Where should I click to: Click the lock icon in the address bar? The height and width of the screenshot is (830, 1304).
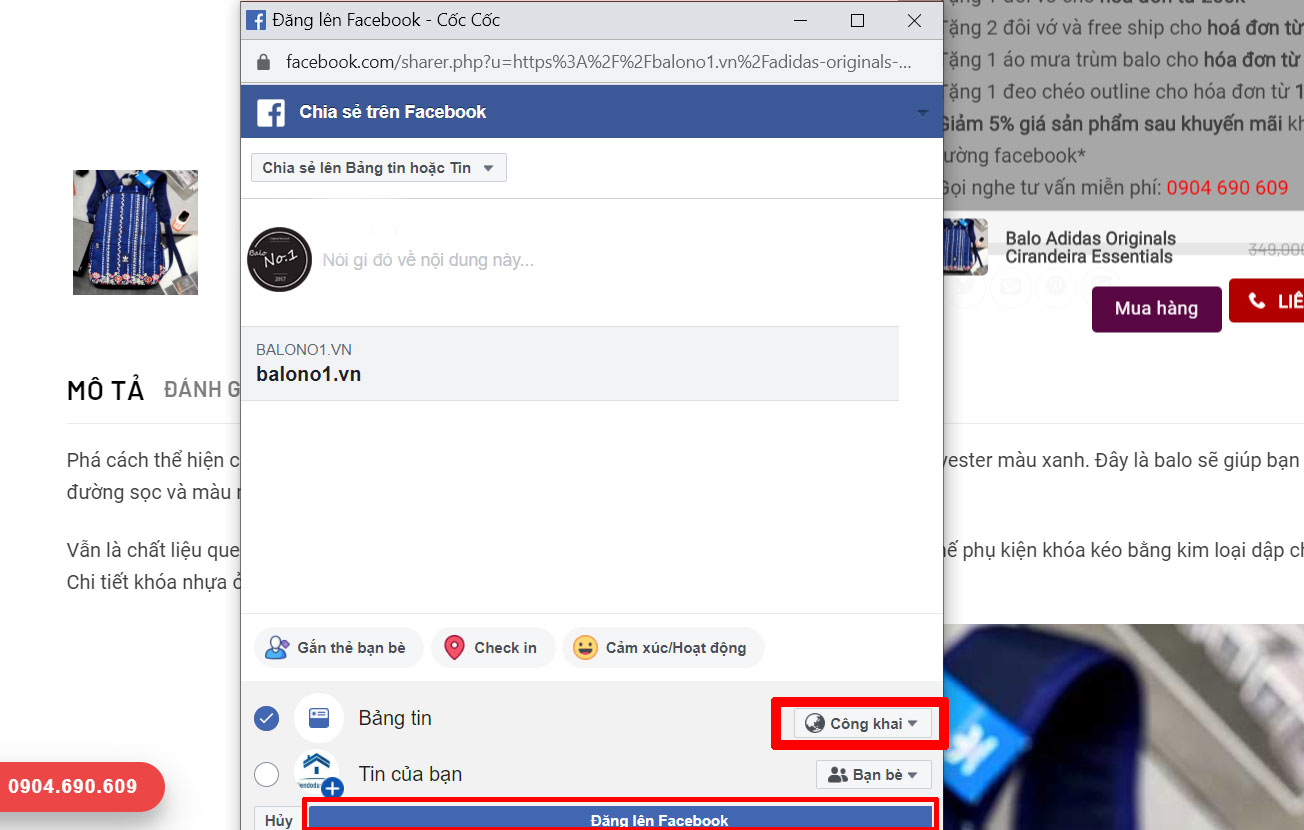[x=264, y=62]
